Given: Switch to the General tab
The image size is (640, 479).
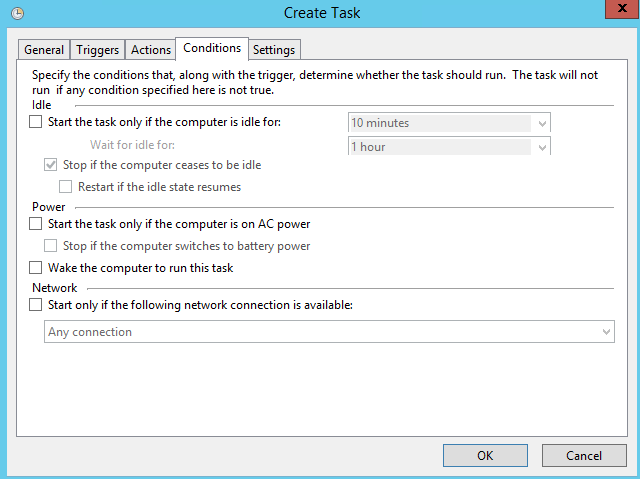Looking at the screenshot, I should coord(44,50).
